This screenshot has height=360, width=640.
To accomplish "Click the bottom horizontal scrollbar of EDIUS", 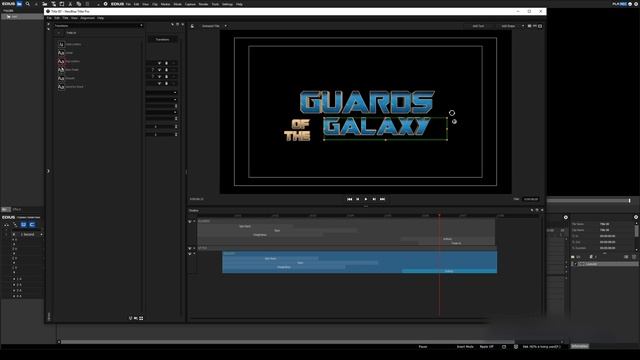I will [287, 342].
